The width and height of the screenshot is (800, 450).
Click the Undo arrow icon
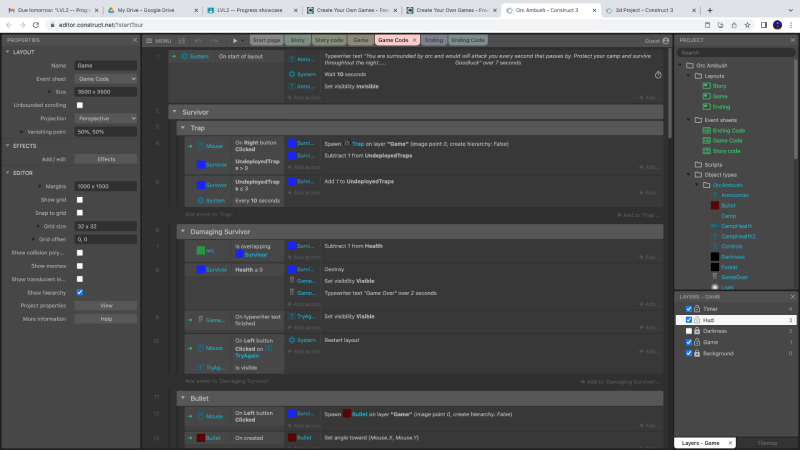pyautogui.click(x=198, y=40)
